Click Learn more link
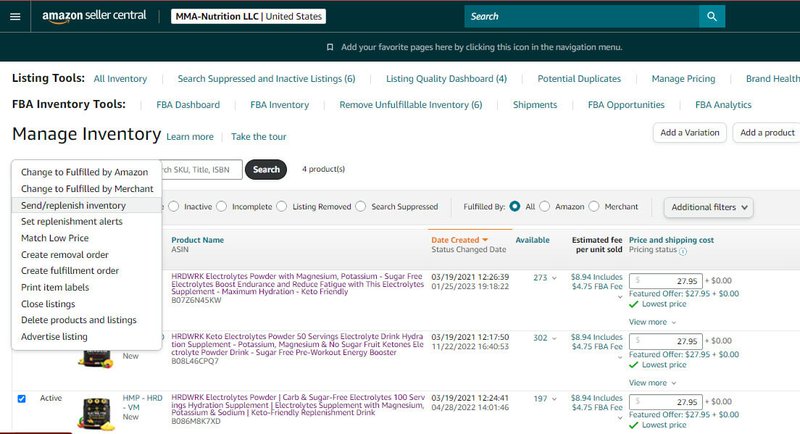This screenshot has width=800, height=434. click(x=190, y=137)
